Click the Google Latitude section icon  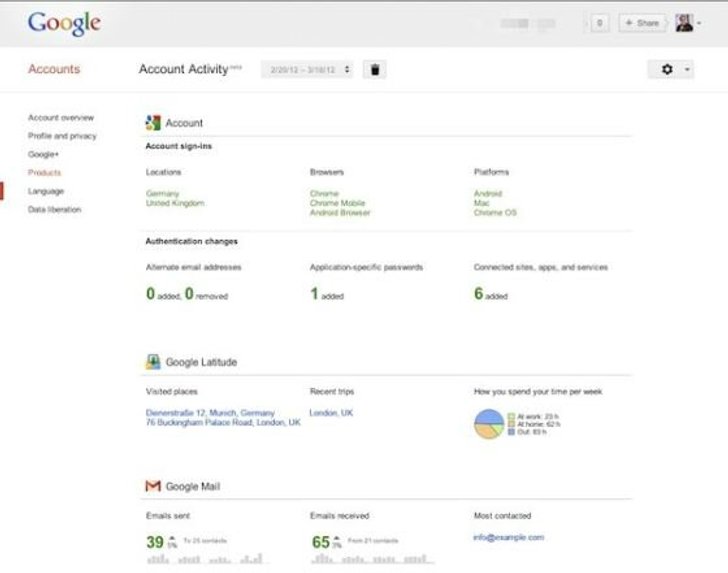coord(153,362)
